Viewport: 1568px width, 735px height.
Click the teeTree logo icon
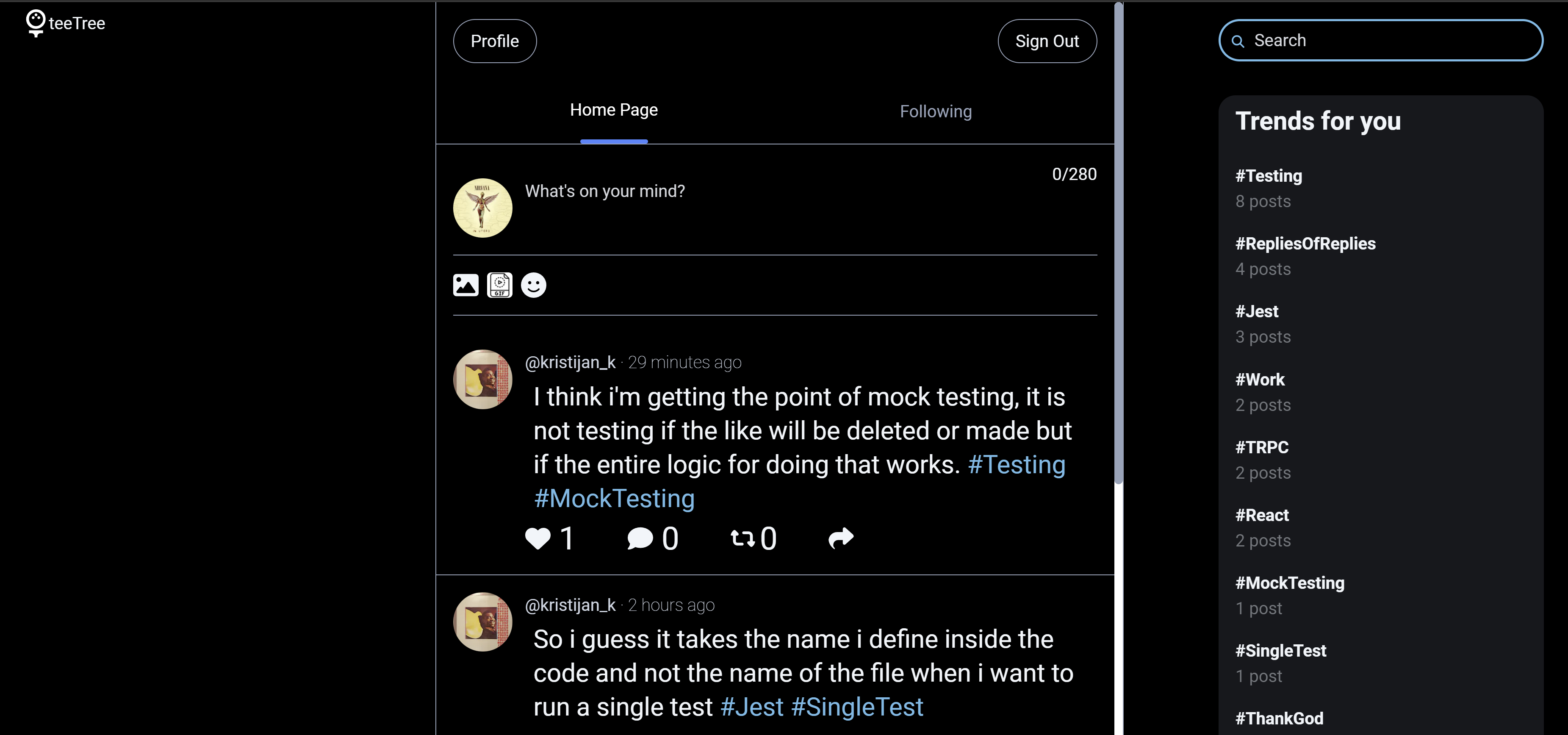(36, 23)
